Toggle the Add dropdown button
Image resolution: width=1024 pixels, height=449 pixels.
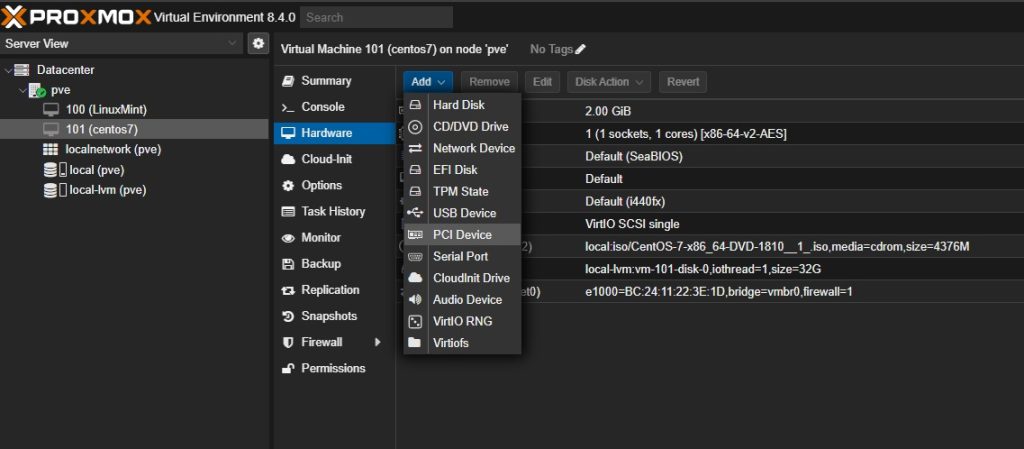coord(428,82)
